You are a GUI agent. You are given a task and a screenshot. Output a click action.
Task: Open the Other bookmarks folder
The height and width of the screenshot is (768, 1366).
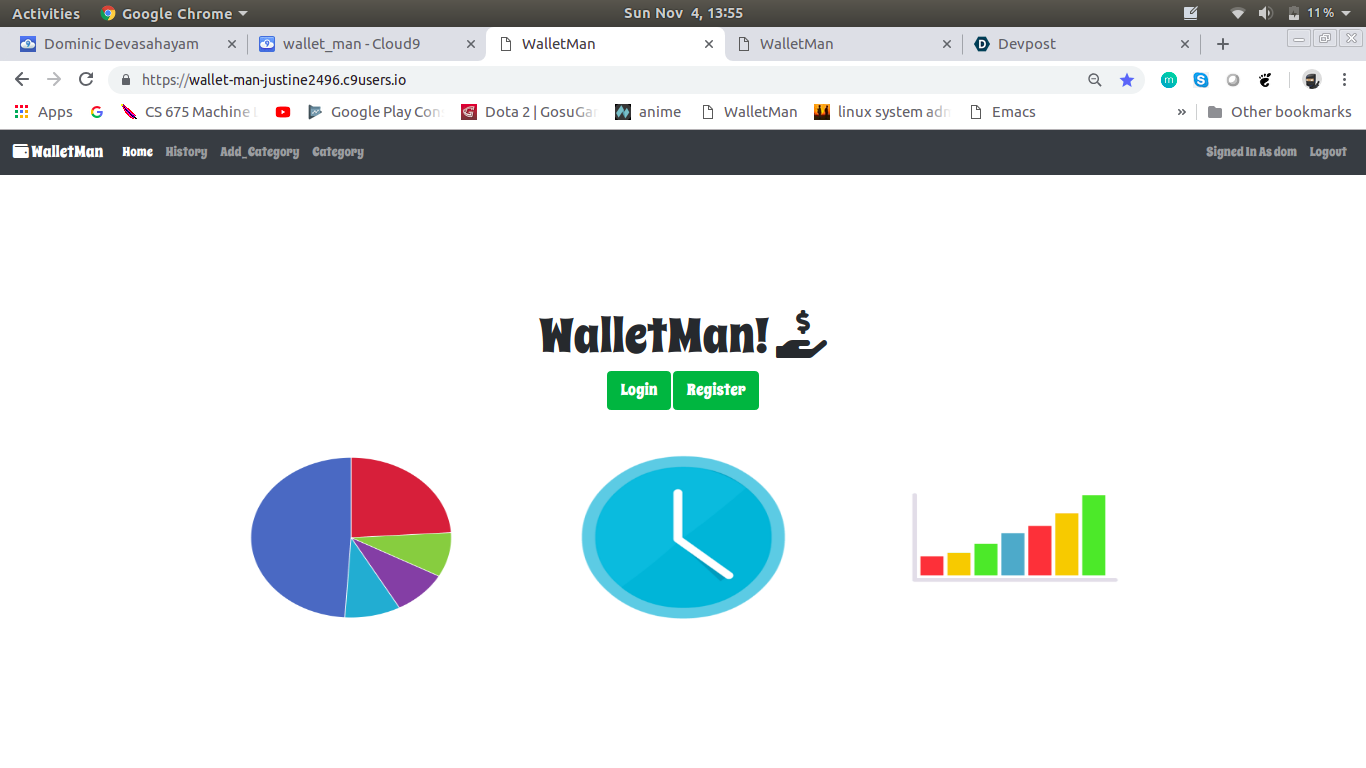point(1279,112)
